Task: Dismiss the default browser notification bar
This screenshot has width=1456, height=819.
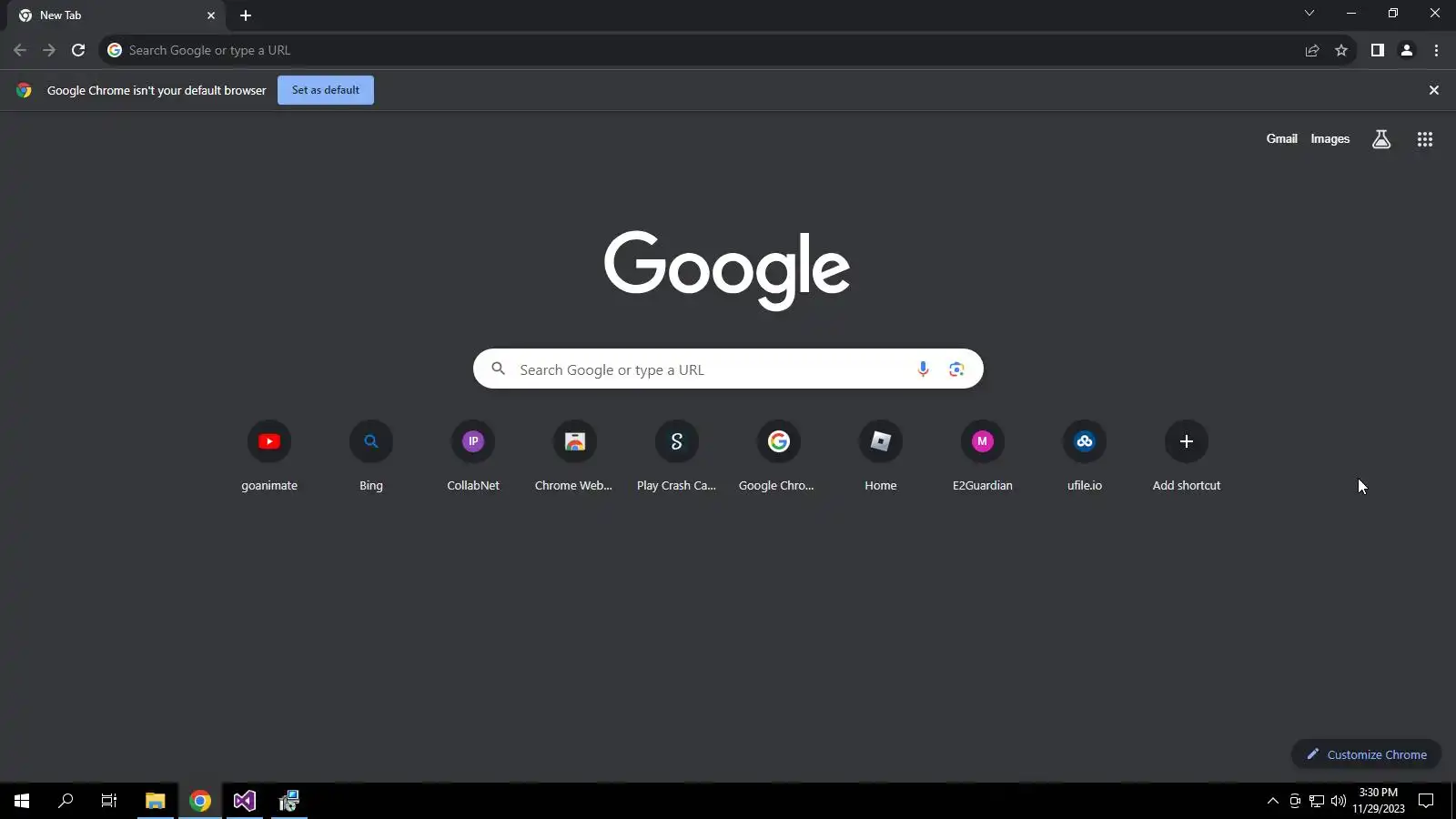Action: pyautogui.click(x=1434, y=90)
